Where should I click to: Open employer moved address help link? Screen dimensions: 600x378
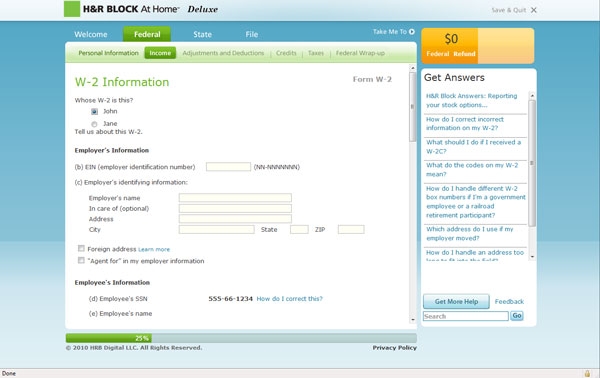[x=470, y=233]
